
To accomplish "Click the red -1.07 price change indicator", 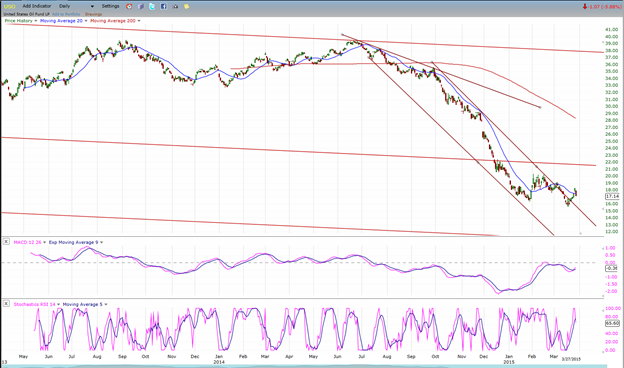I will pyautogui.click(x=603, y=6).
